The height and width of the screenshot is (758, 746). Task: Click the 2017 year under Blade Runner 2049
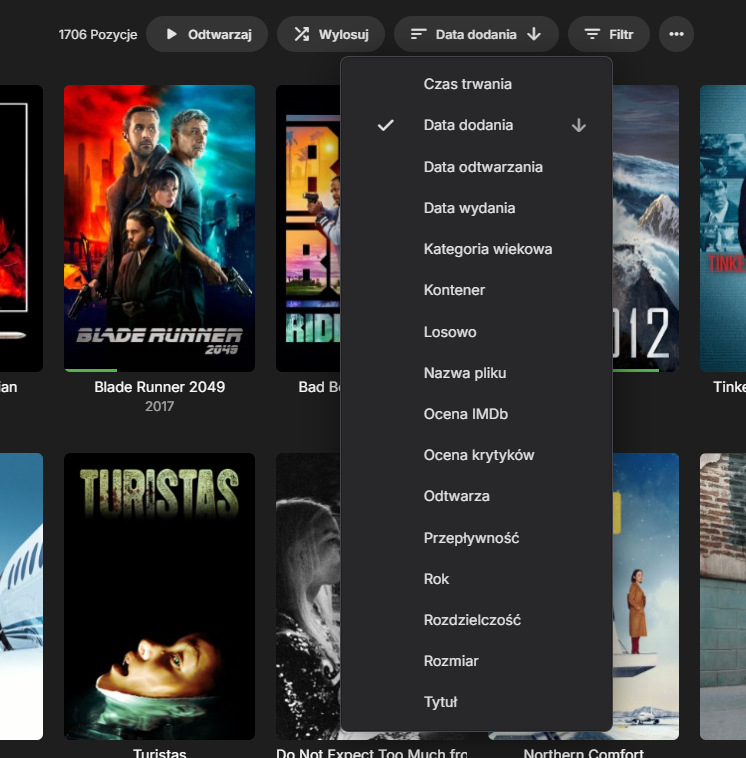(160, 406)
